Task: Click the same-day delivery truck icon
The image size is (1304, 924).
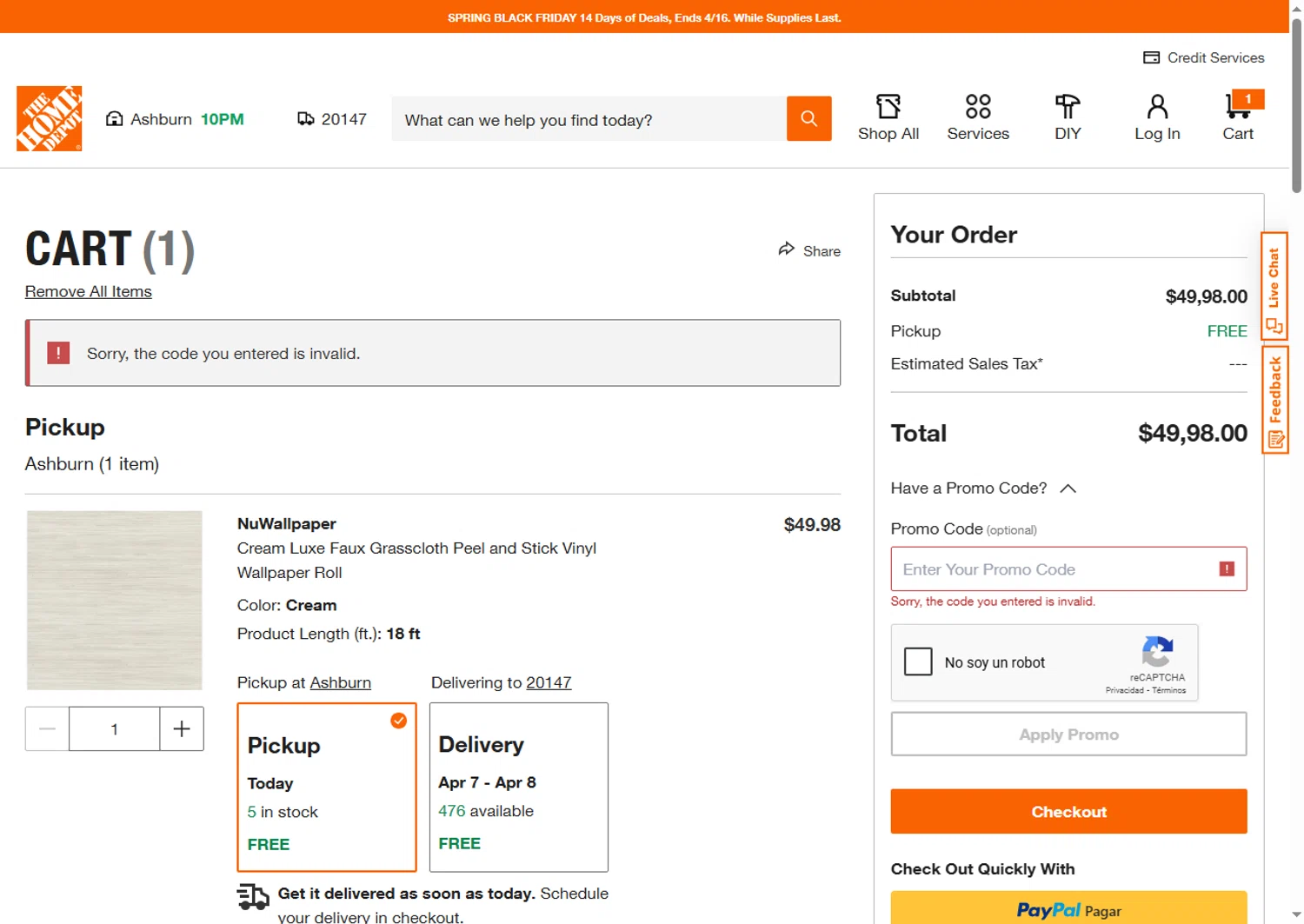Action: click(253, 896)
